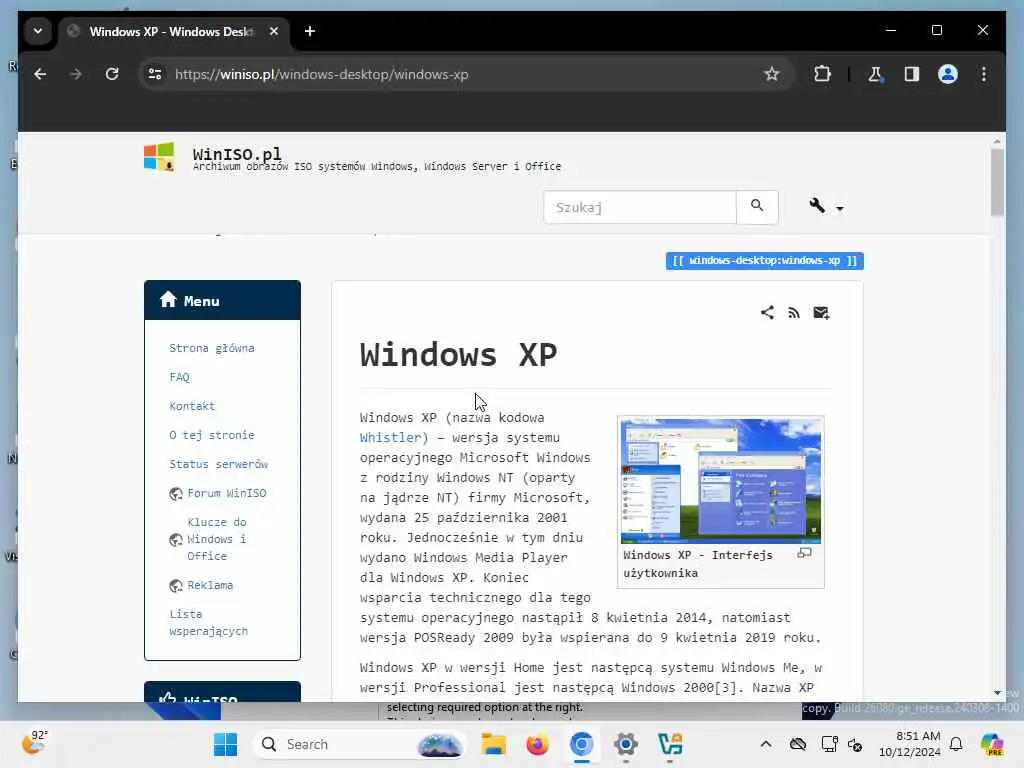Viewport: 1024px width, 768px height.
Task: Enlarge image via the caption magnify icon
Action: click(x=805, y=553)
